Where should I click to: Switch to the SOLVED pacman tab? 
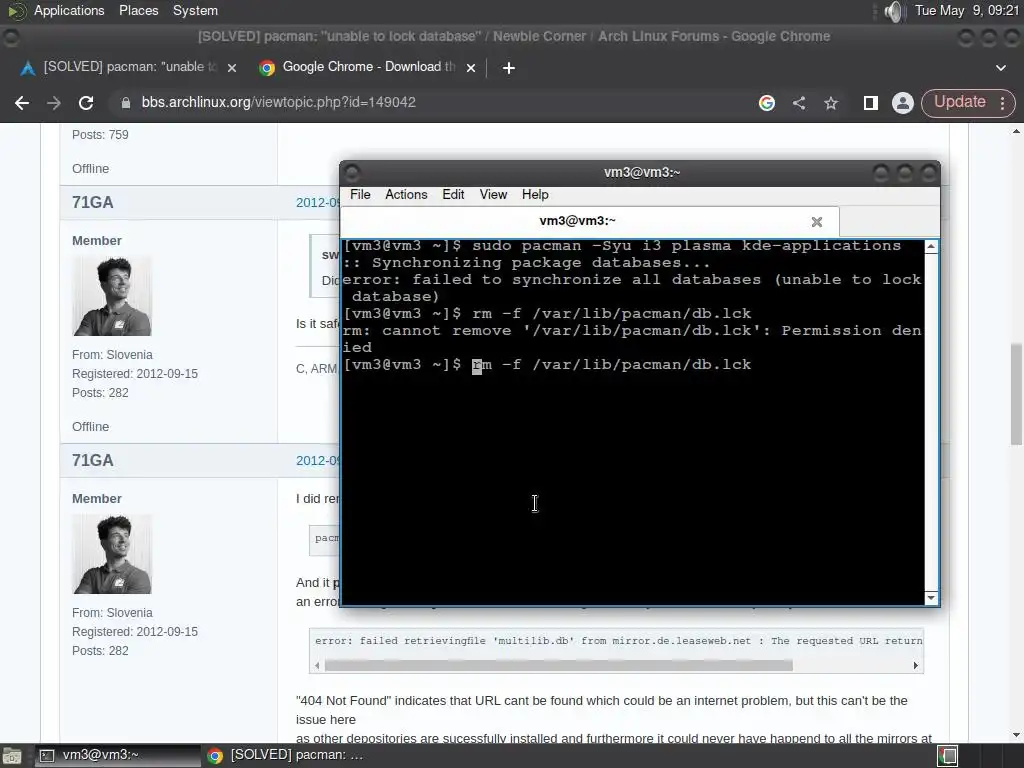click(x=128, y=67)
